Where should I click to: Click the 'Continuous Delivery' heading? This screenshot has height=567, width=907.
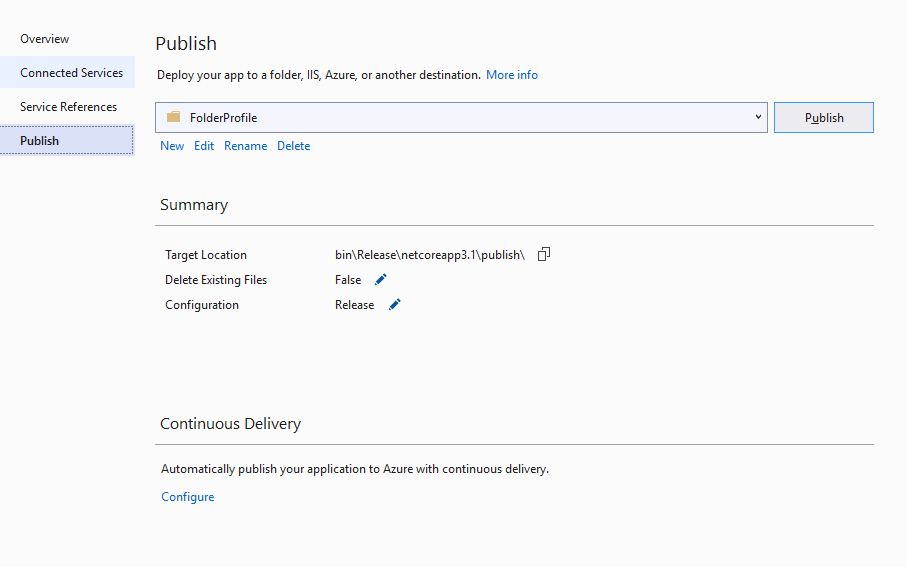[230, 424]
